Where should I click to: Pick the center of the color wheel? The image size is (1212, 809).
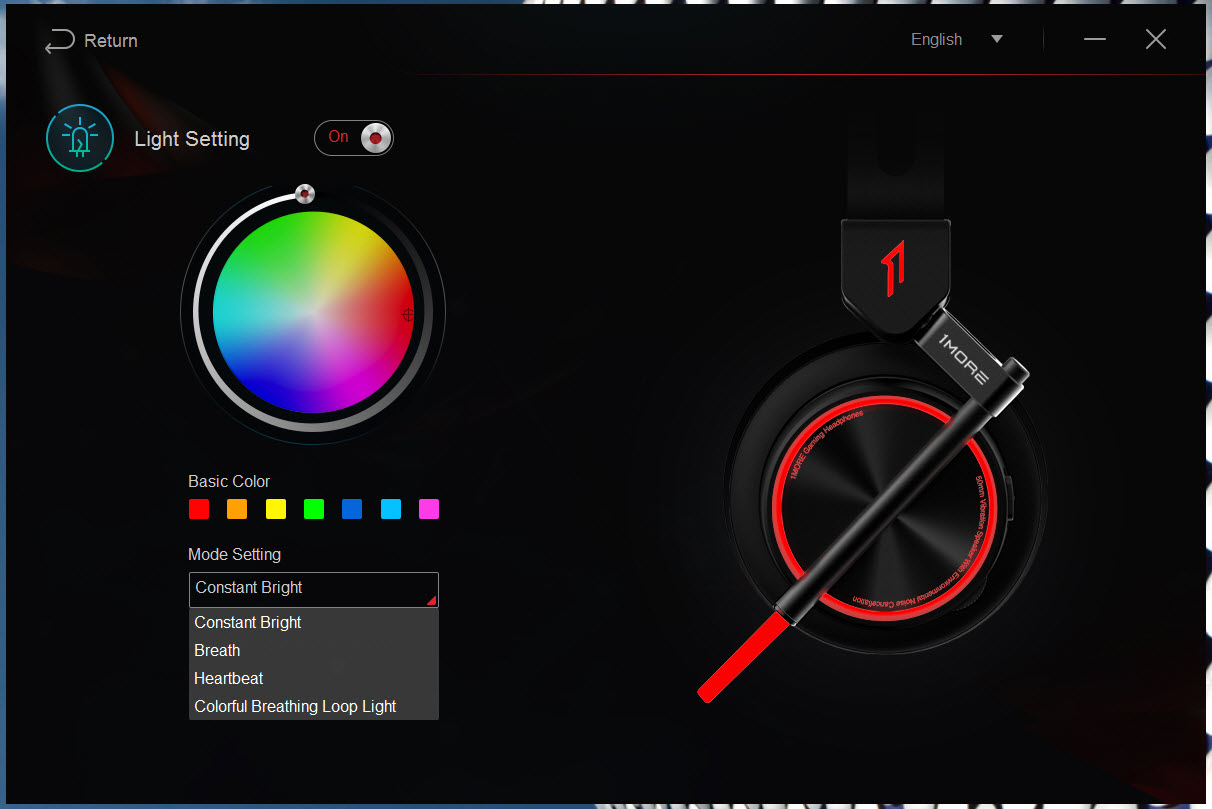click(x=313, y=312)
